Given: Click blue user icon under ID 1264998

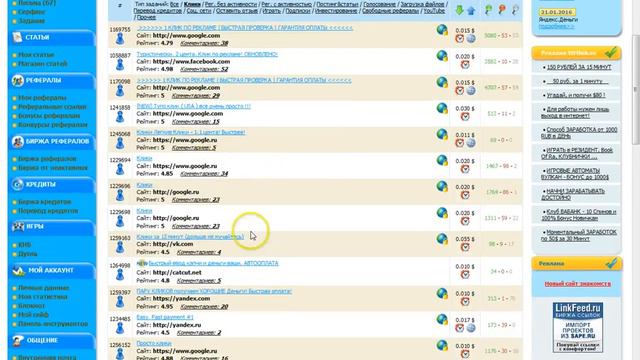Looking at the screenshot, I should point(120,275).
